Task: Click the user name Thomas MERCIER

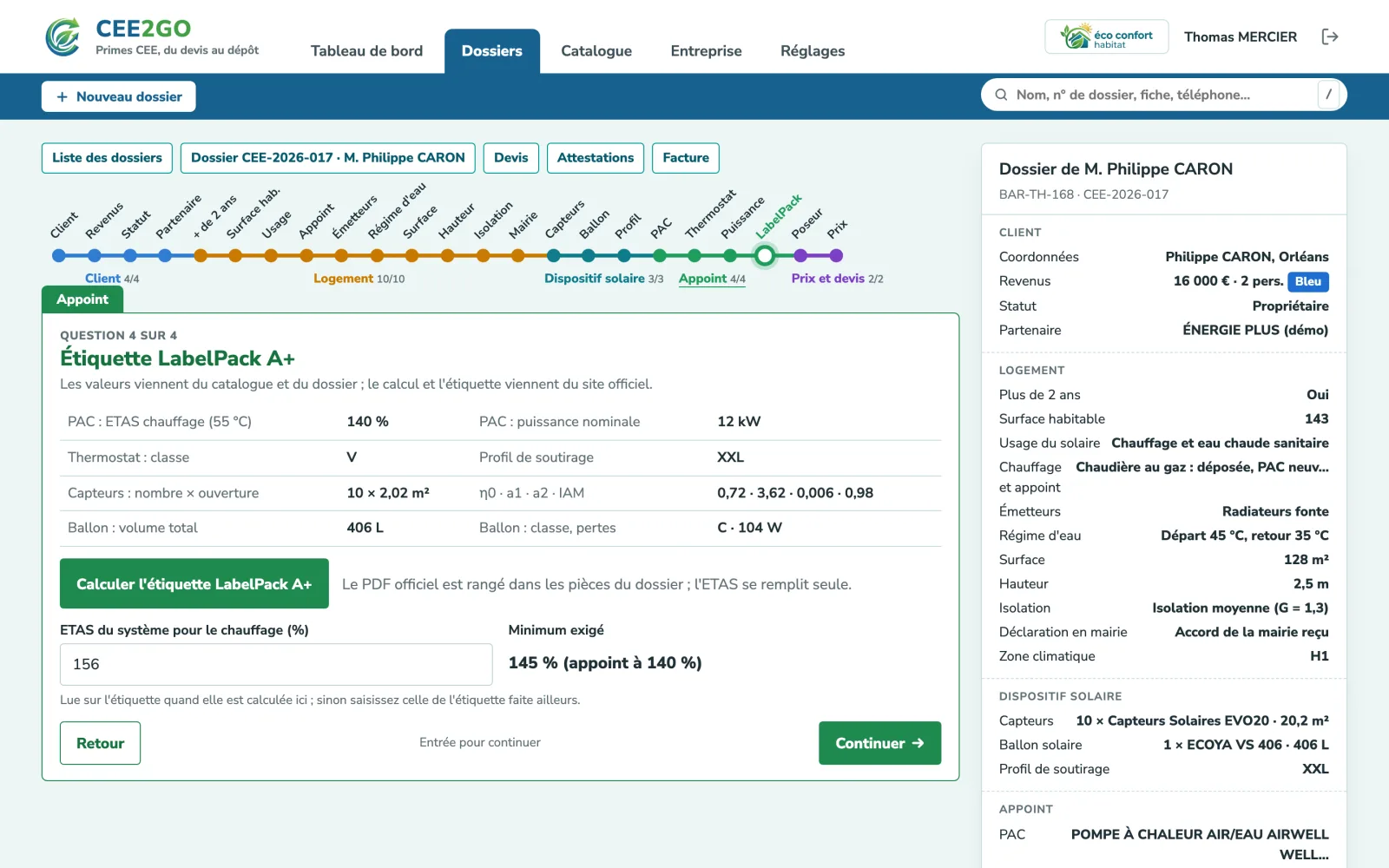Action: point(1241,36)
